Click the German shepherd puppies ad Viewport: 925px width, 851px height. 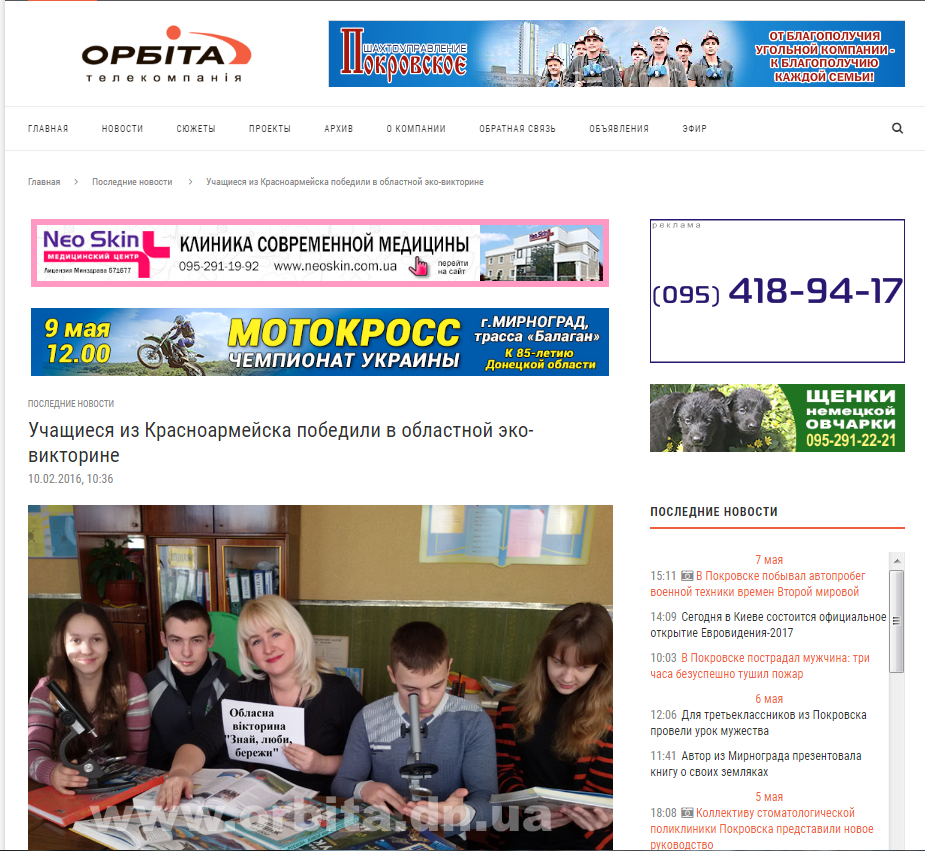pyautogui.click(x=777, y=418)
